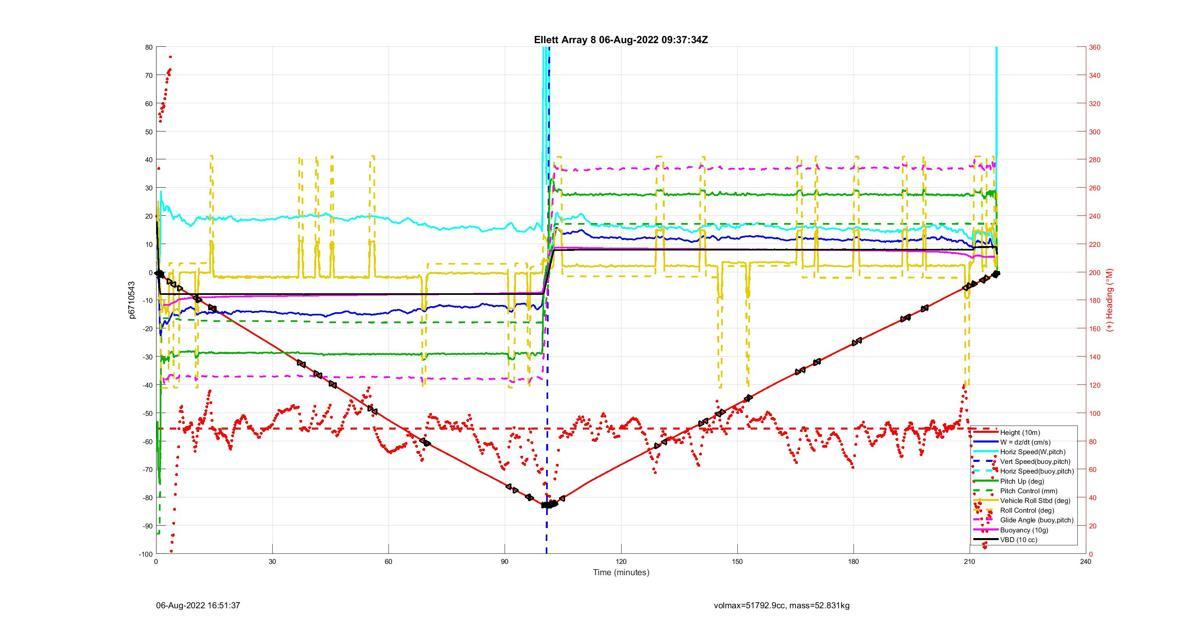Select footer text 'volmax=51792.9cc, mass=52.831kg'
Image resolution: width=1200 pixels, height=622 pixels.
point(782,605)
